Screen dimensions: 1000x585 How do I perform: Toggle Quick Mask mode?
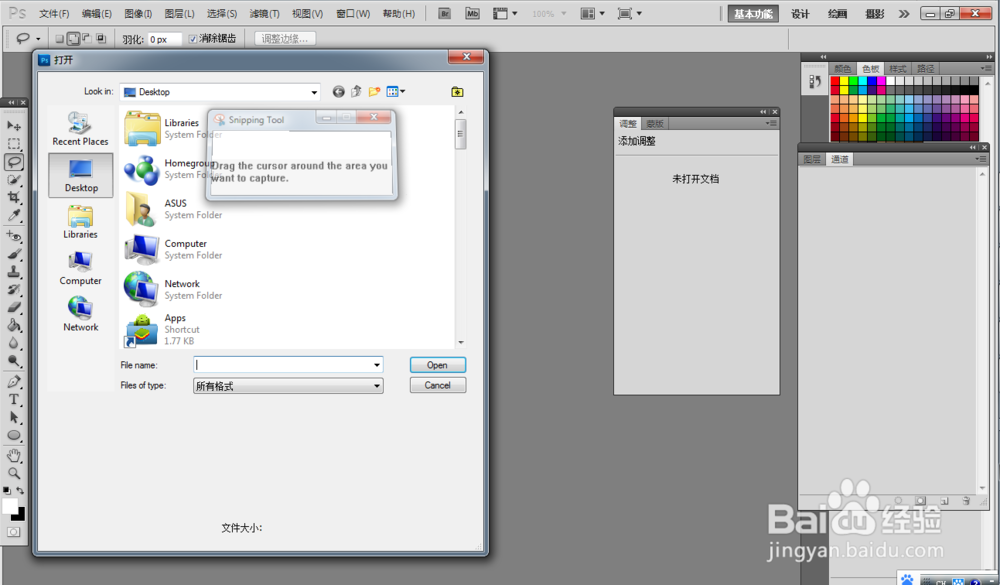coord(13,532)
